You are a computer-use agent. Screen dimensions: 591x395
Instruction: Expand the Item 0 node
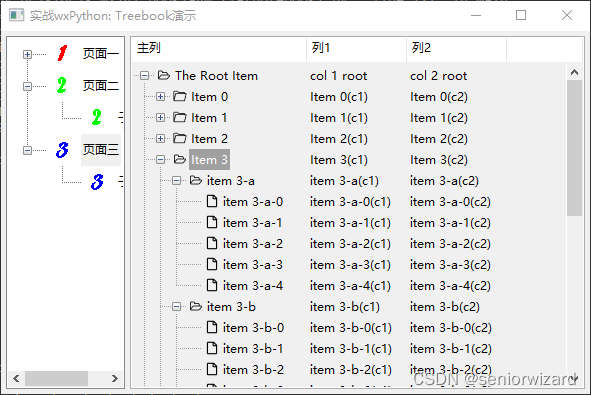[x=161, y=97]
